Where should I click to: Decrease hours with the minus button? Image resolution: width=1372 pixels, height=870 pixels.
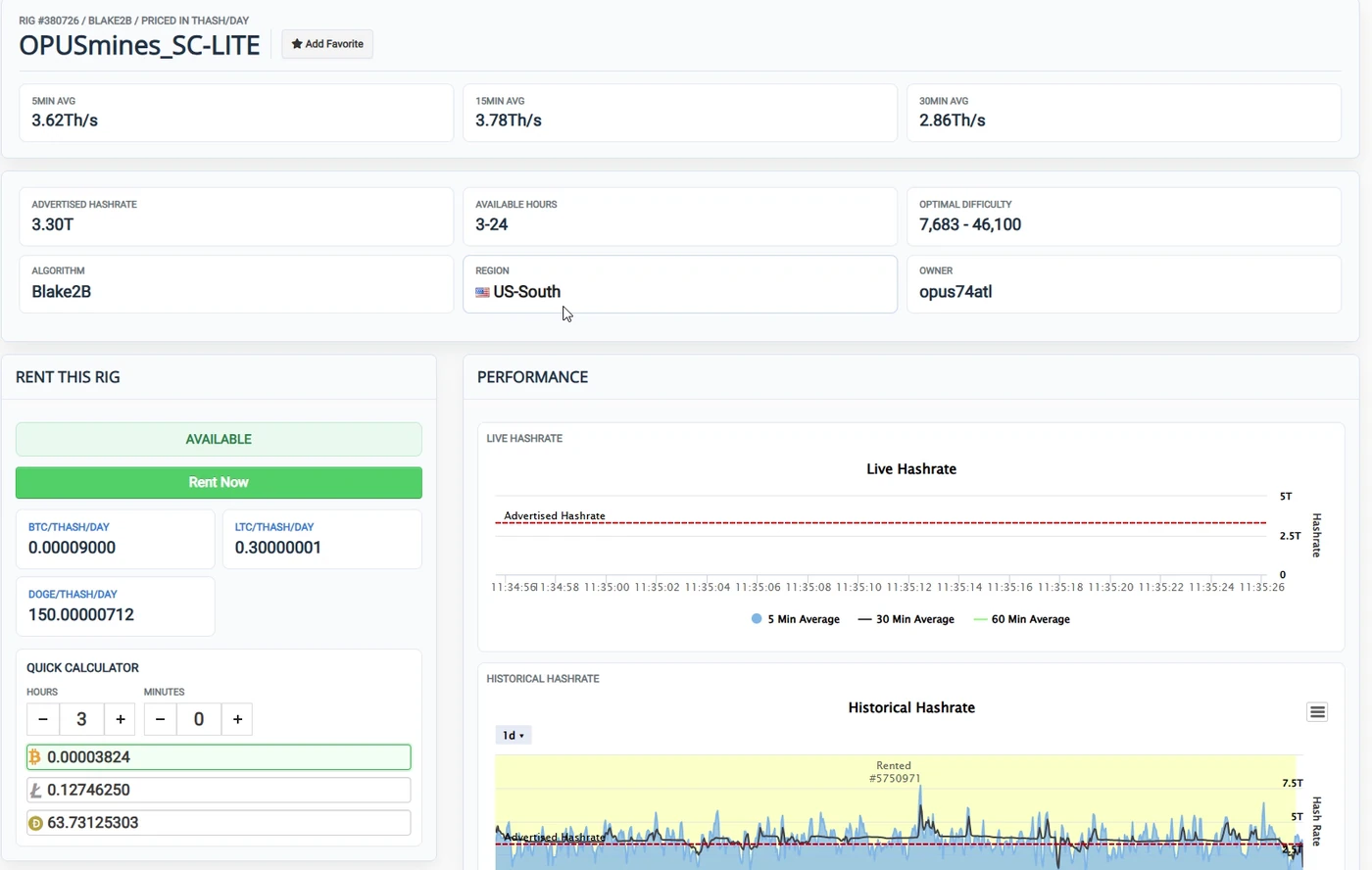click(x=43, y=719)
